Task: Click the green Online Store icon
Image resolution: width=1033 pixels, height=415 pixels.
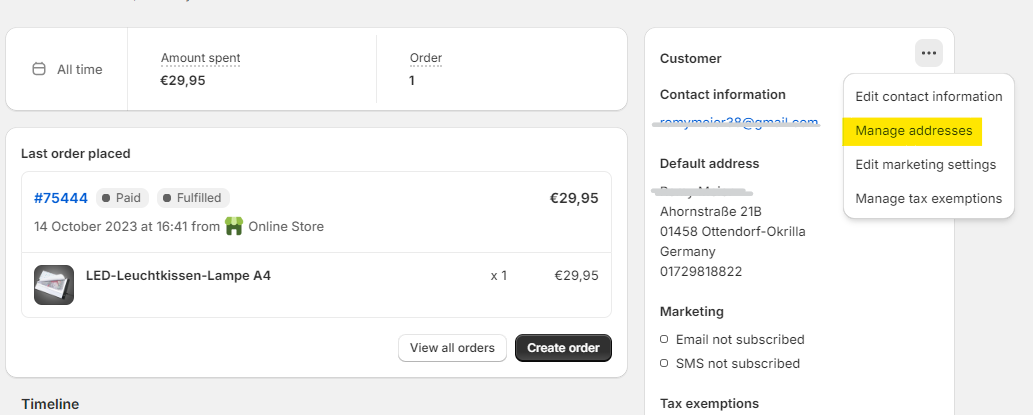Action: click(x=234, y=226)
